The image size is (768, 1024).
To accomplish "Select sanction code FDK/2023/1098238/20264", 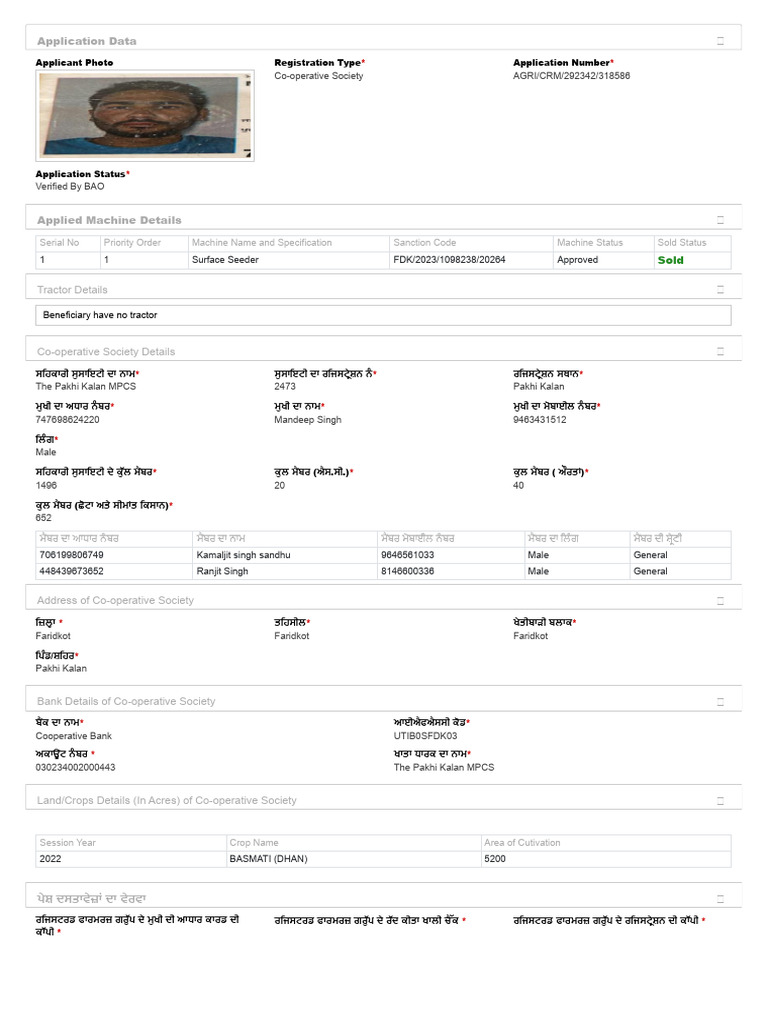I will [x=471, y=260].
